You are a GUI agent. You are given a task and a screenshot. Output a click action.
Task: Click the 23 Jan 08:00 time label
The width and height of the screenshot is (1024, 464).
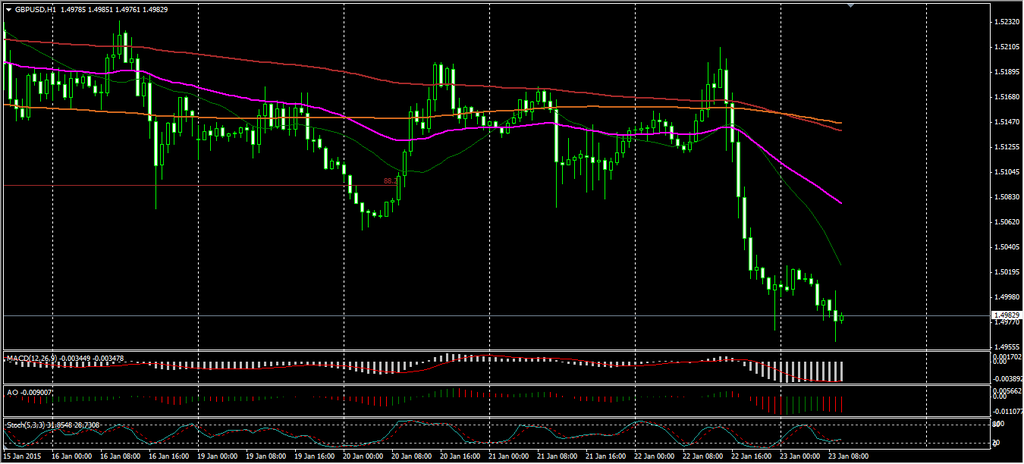coord(850,455)
